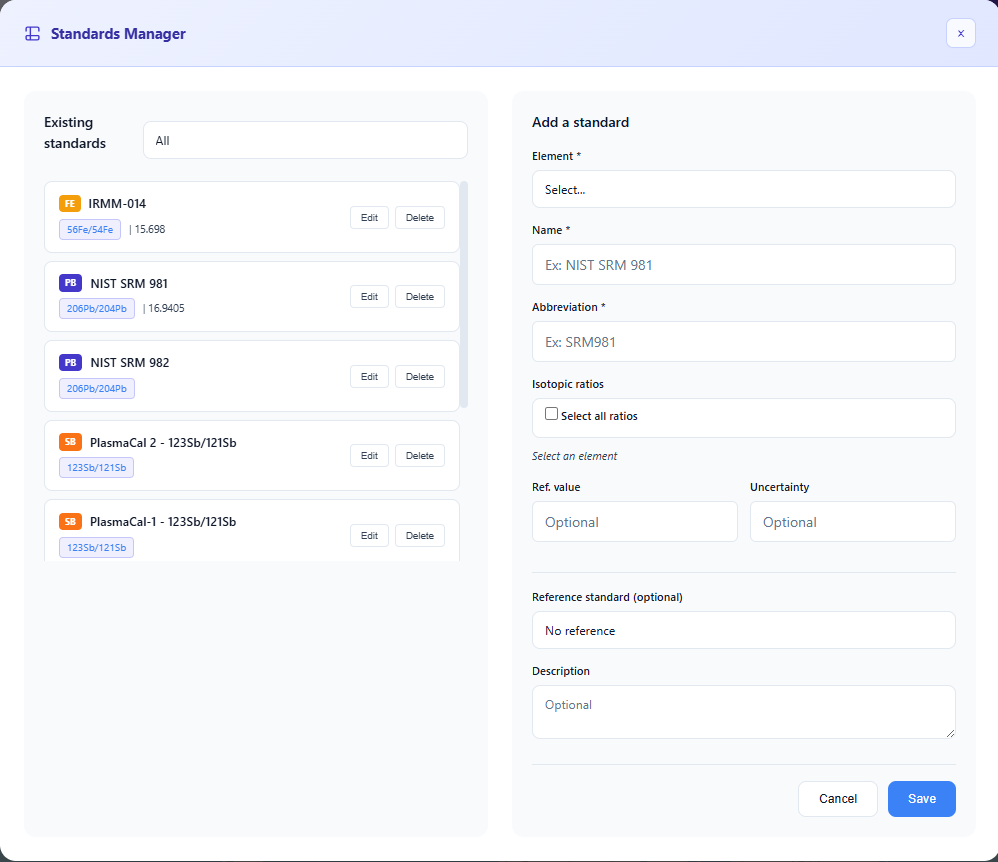
Task: Open the All standards filter dropdown
Action: coord(304,140)
